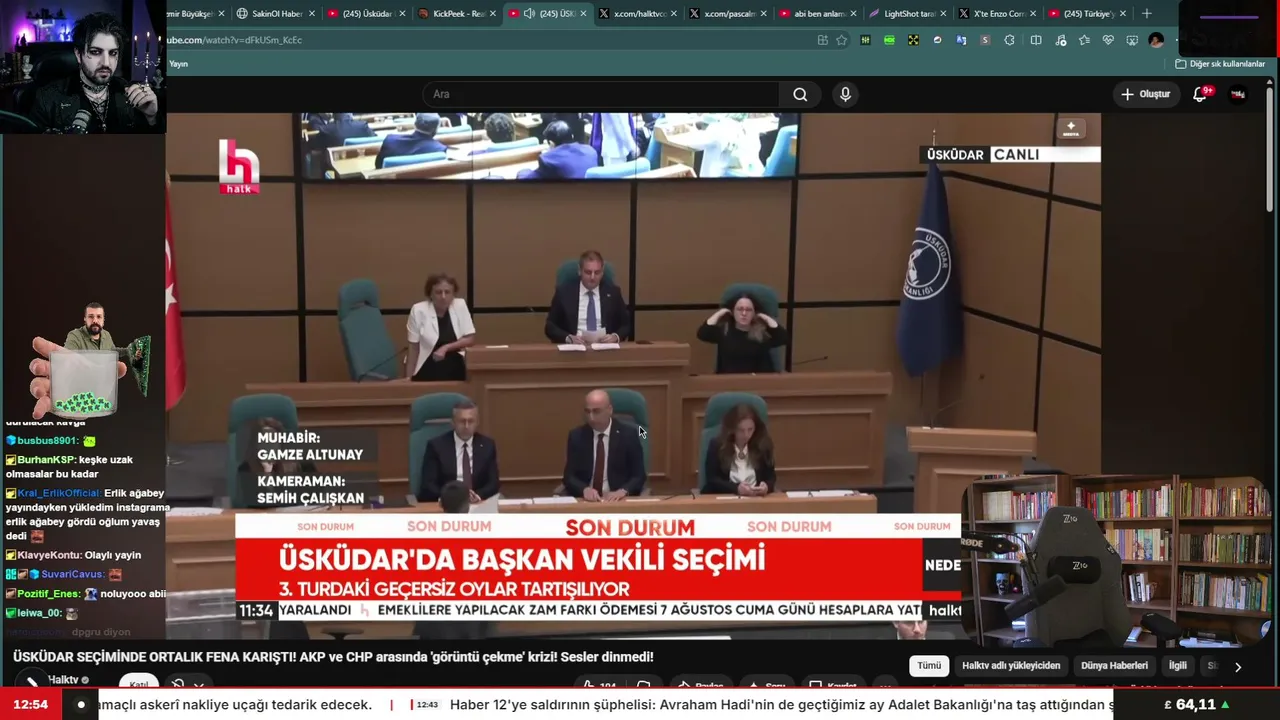Open YouTube notifications bell
Viewport: 1280px width, 720px height.
pos(1200,94)
